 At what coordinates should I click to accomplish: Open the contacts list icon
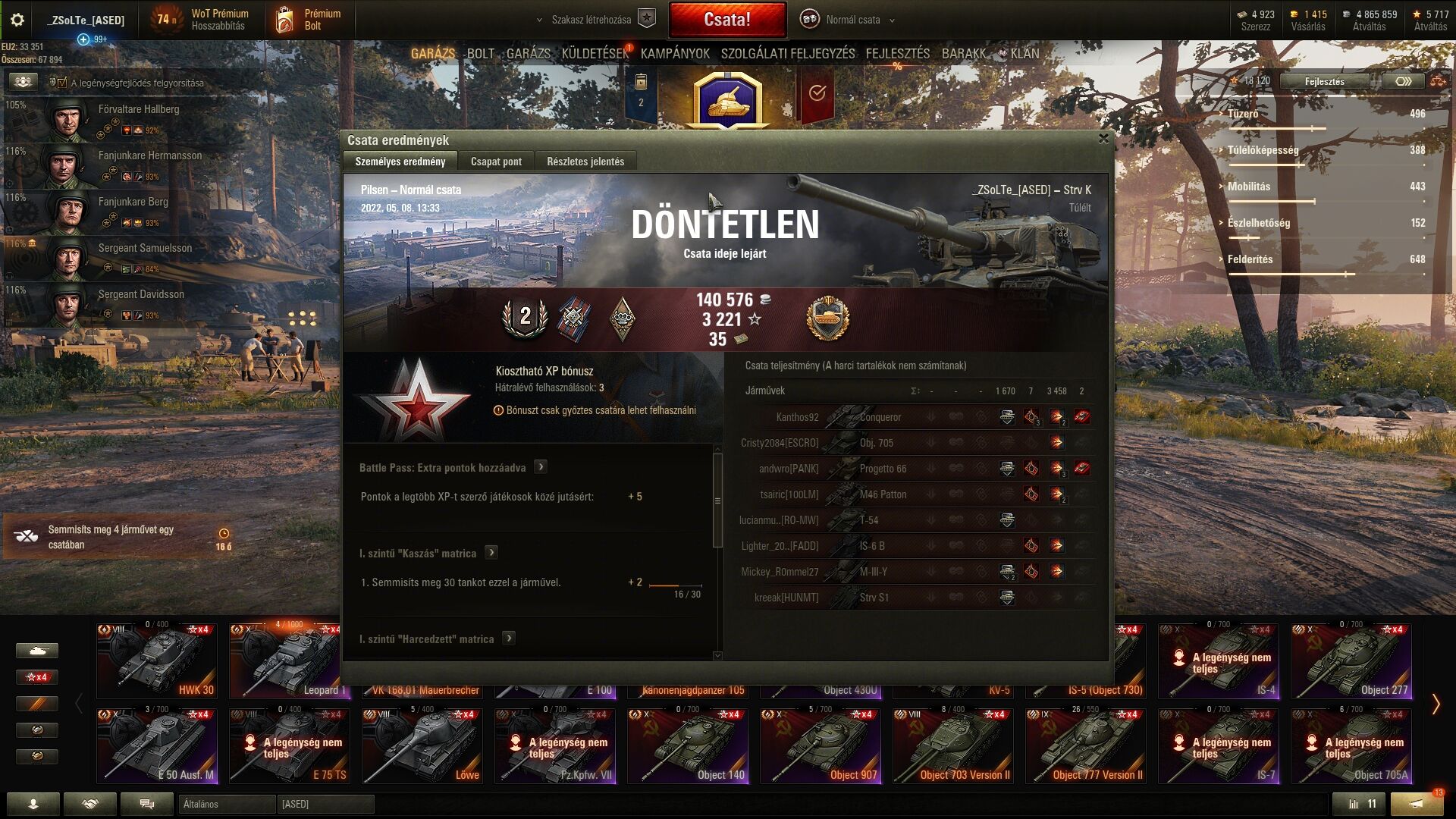(x=33, y=804)
